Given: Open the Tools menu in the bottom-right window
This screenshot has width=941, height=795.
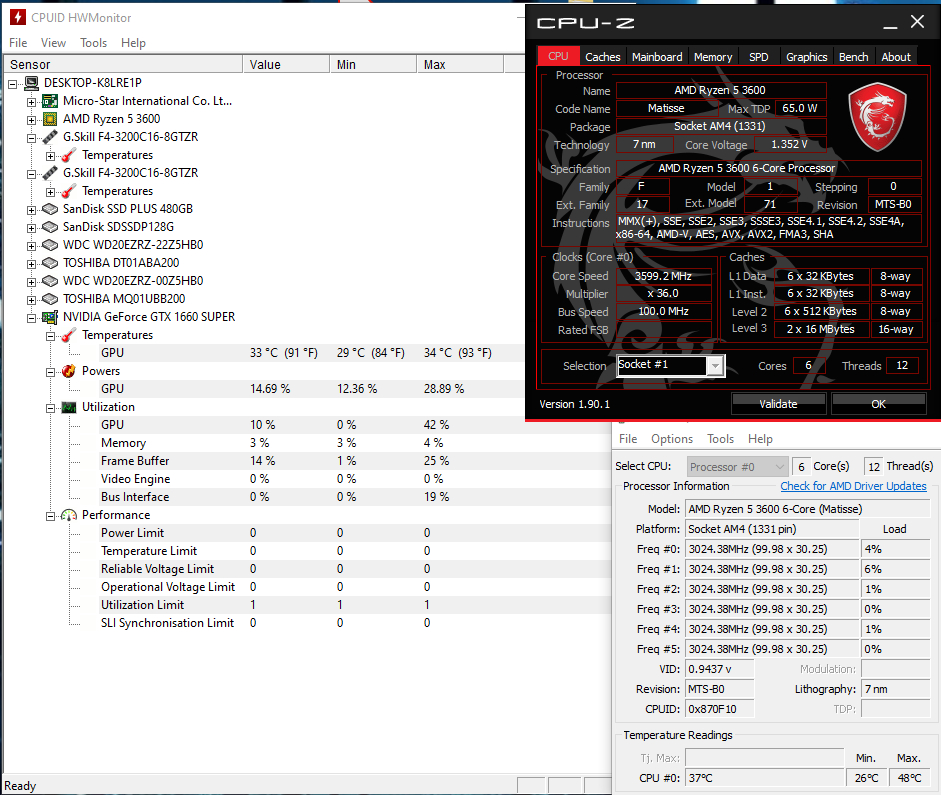Looking at the screenshot, I should [x=721, y=439].
